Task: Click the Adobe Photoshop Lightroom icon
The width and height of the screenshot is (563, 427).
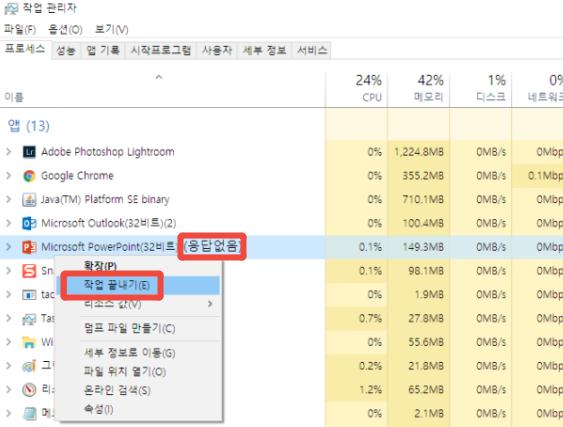Action: [29, 152]
